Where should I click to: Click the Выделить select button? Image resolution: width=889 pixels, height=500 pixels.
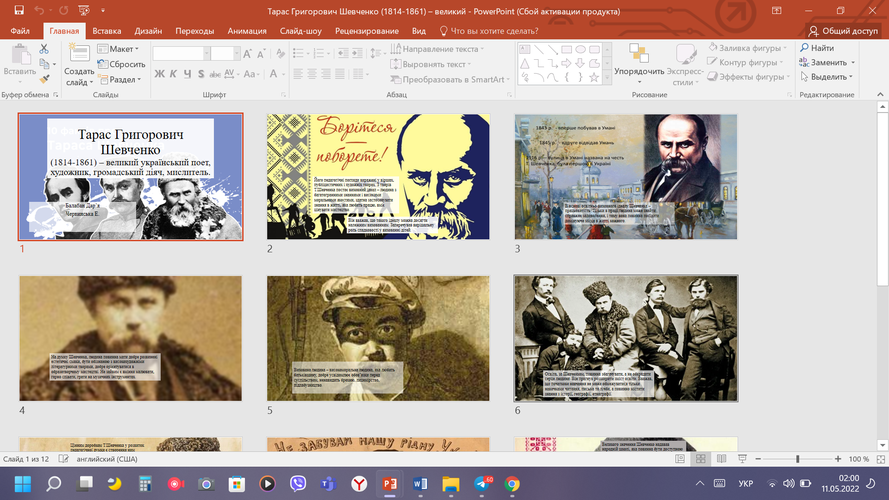(x=826, y=77)
